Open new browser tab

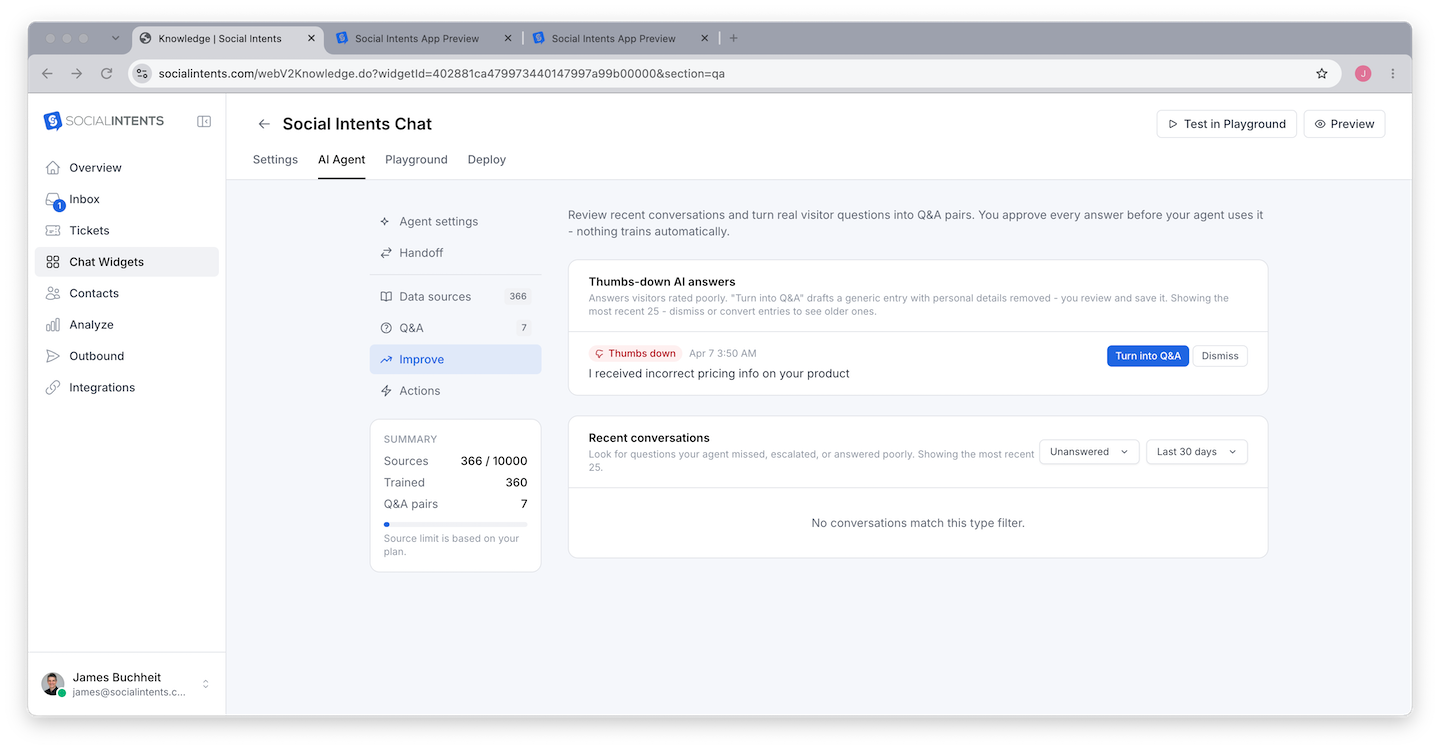click(734, 38)
